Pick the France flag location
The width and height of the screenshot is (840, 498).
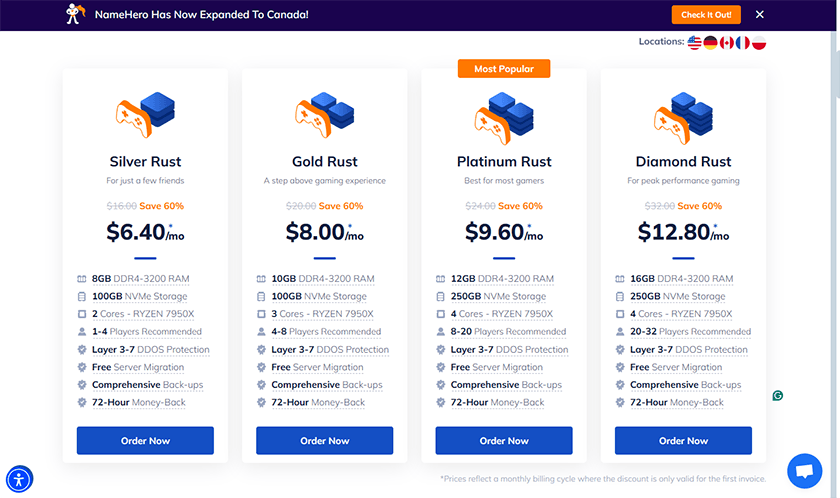click(x=743, y=43)
